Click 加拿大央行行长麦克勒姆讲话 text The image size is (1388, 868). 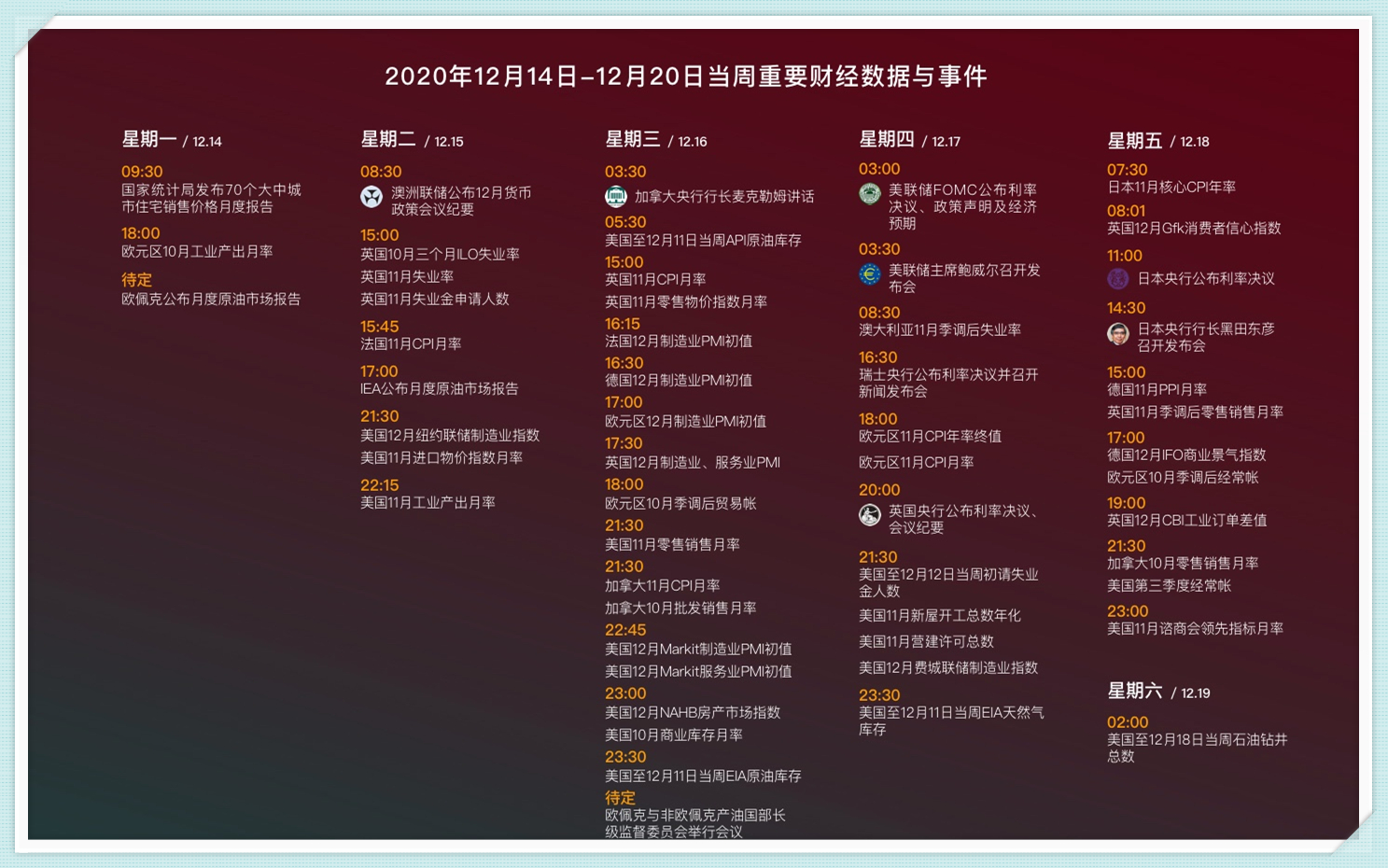coord(724,196)
